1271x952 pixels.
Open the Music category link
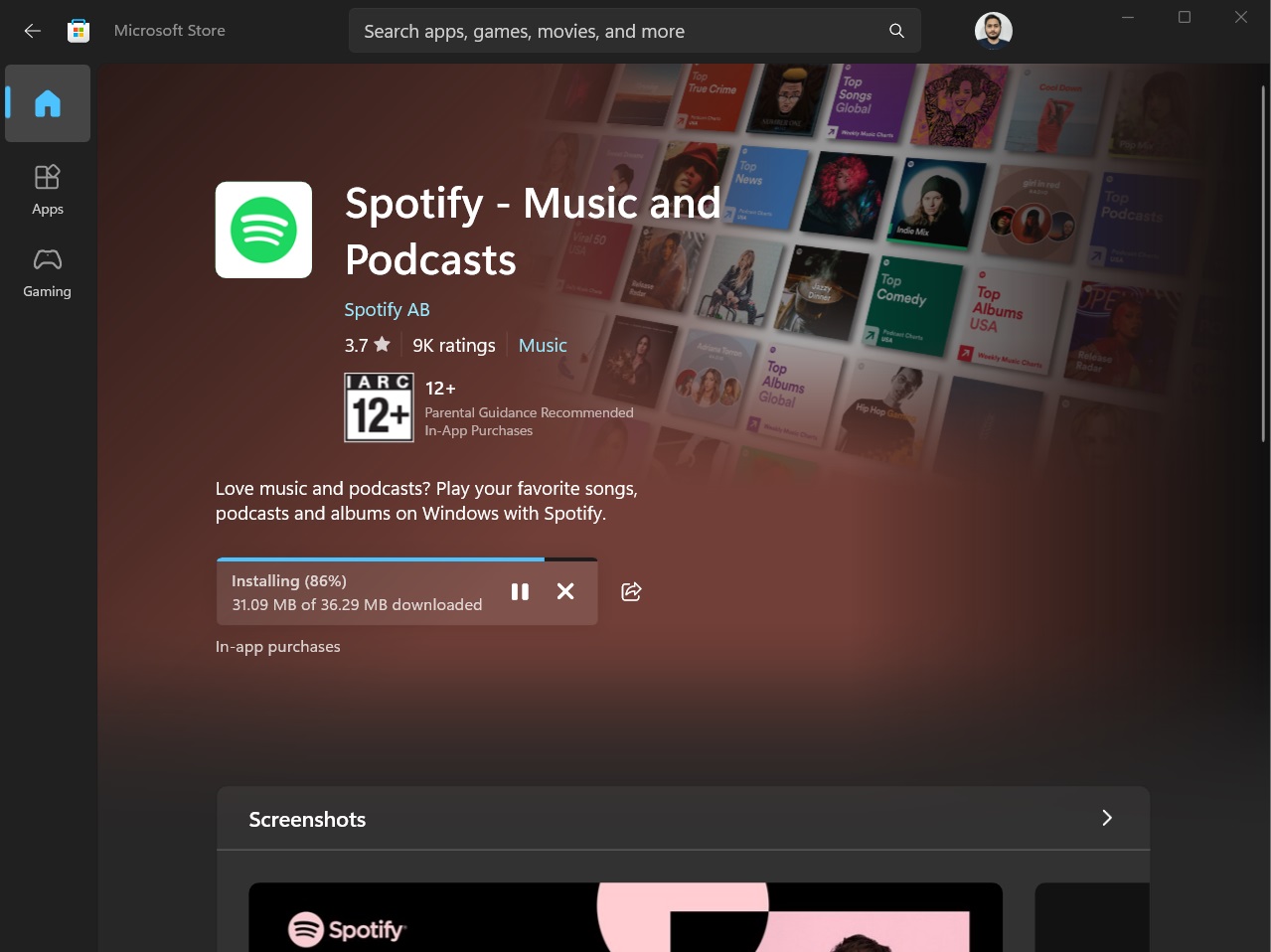(x=543, y=345)
